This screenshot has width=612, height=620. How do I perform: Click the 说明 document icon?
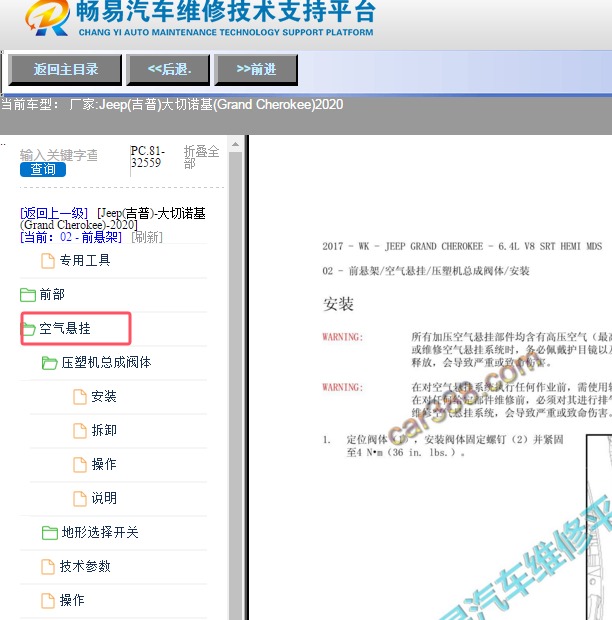pyautogui.click(x=80, y=499)
